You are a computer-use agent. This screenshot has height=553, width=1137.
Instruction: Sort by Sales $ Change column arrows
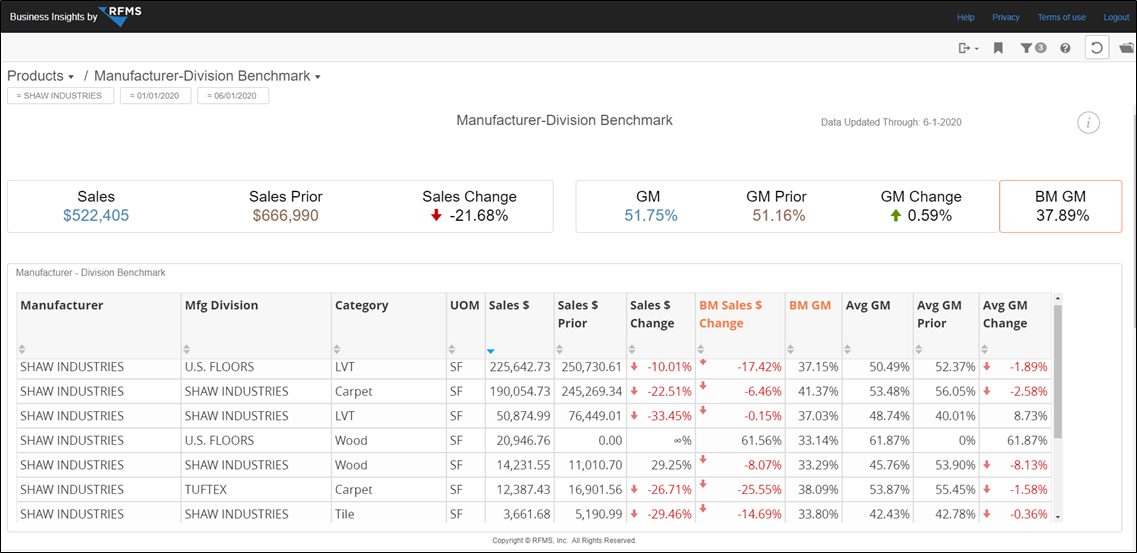coord(633,349)
